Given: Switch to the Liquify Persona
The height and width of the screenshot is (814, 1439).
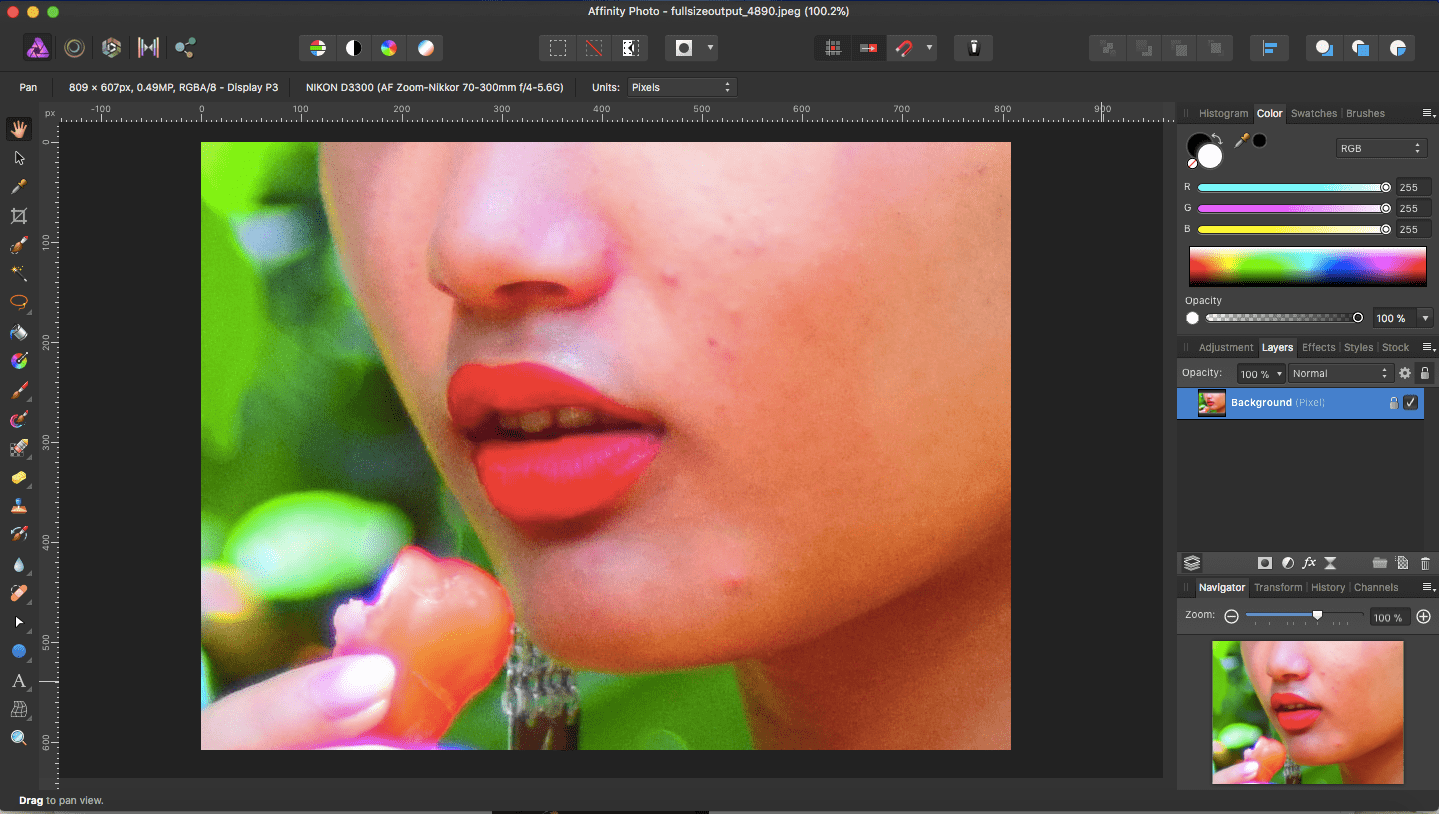Looking at the screenshot, I should (x=74, y=47).
